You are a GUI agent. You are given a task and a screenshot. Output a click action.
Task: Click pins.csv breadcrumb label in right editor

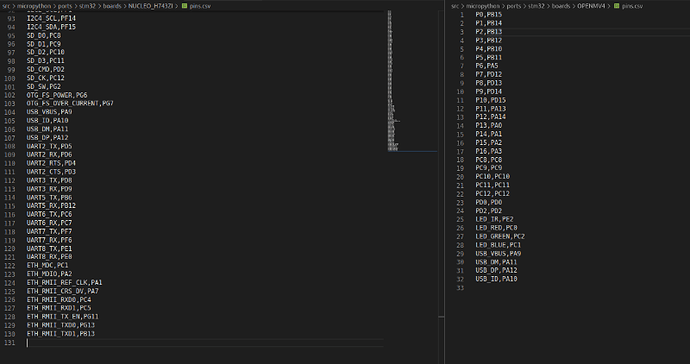point(632,6)
